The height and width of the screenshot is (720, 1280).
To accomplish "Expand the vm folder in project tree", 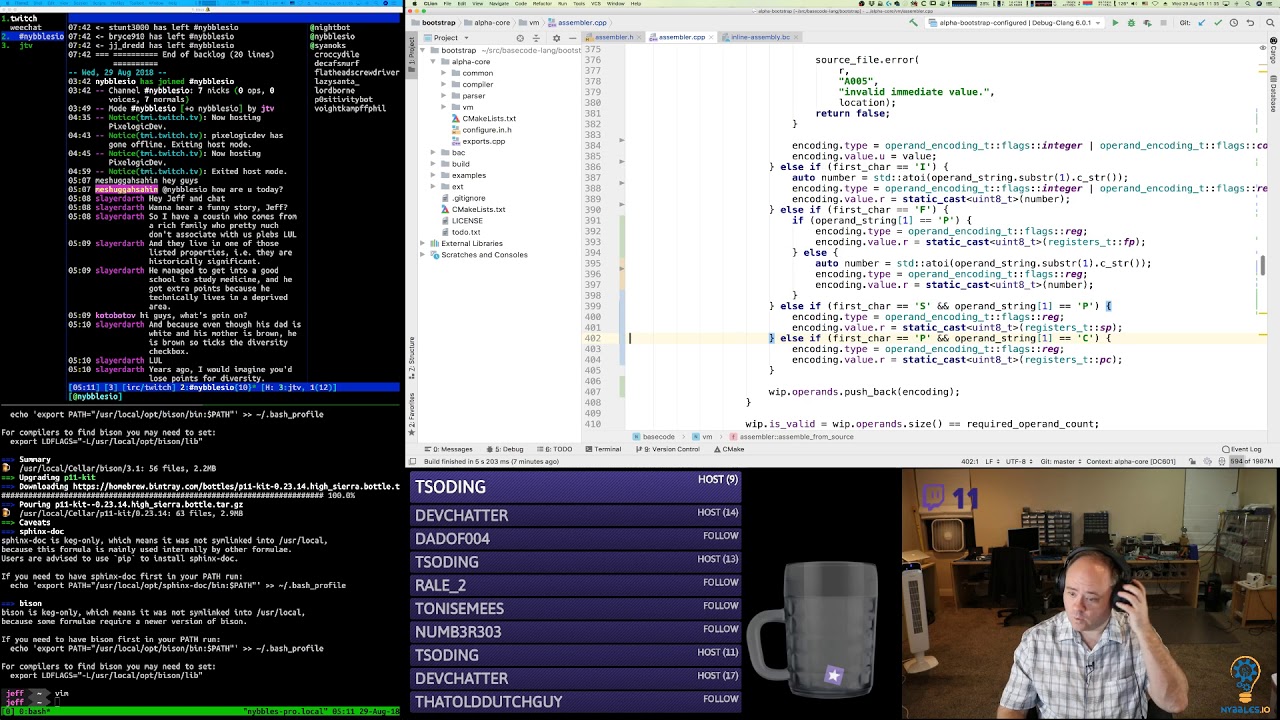I will coord(445,107).
